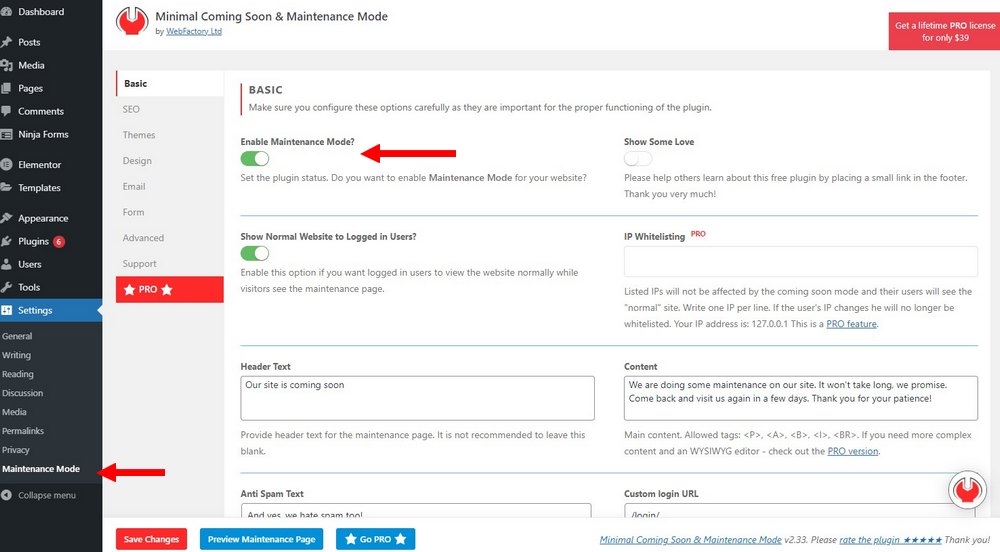Image resolution: width=1000 pixels, height=552 pixels.
Task: Click Collapse menu in sidebar
Action: click(x=47, y=495)
